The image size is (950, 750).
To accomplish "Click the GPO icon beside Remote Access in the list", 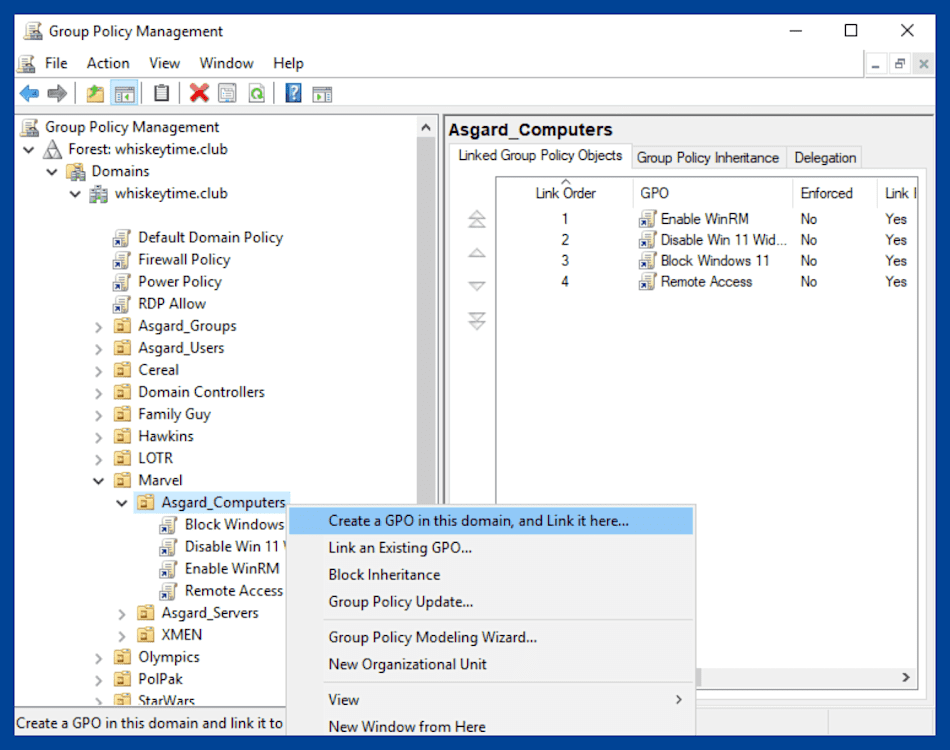I will coord(645,281).
